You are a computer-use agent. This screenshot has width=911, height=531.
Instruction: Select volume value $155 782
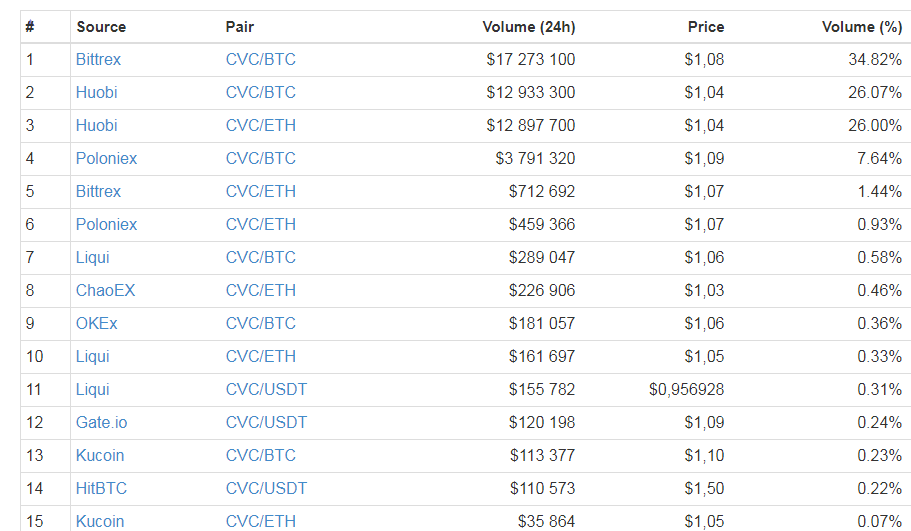coord(541,390)
